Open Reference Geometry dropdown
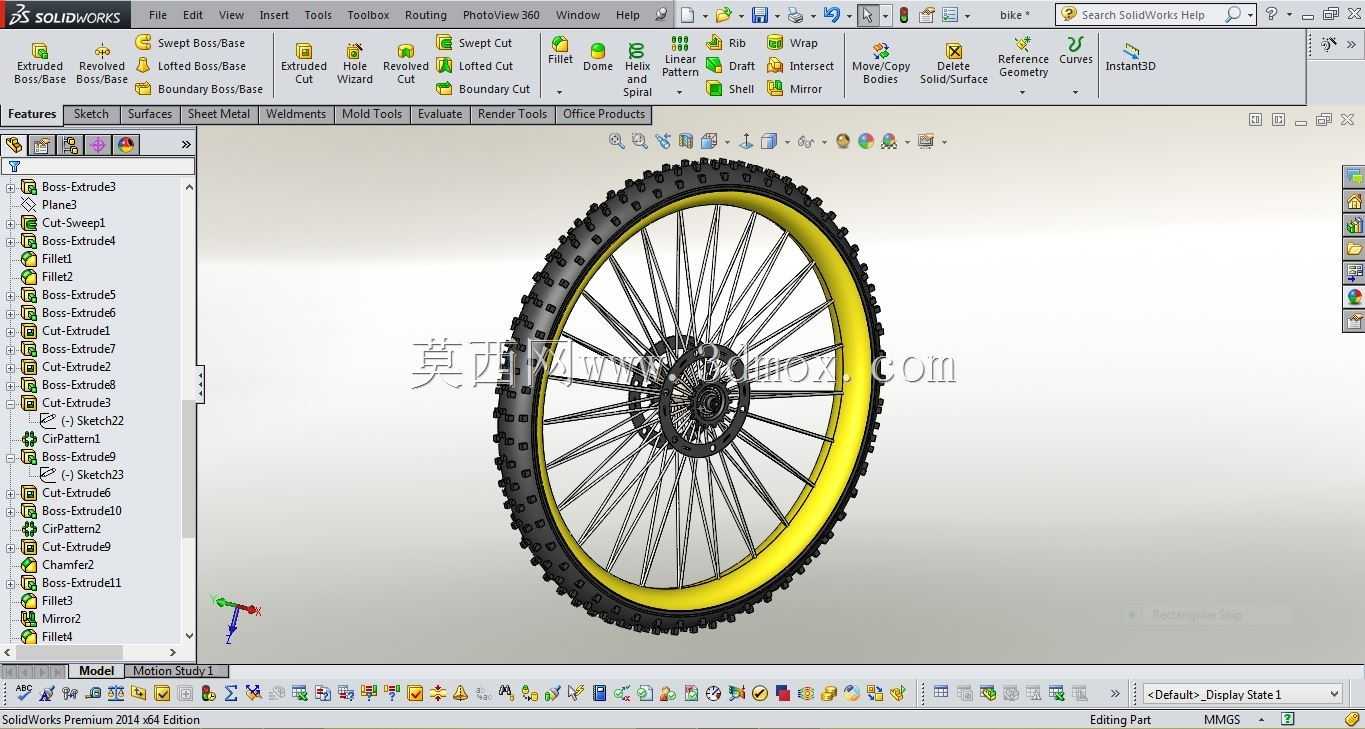 click(1023, 92)
